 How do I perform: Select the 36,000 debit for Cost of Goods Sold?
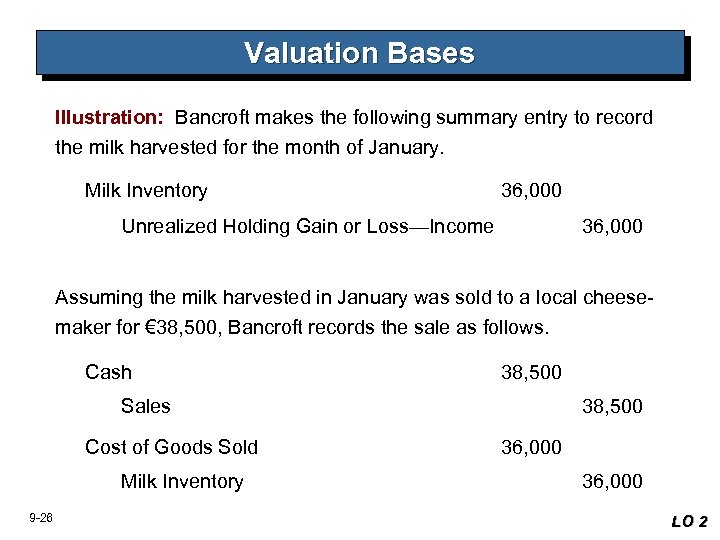click(531, 447)
